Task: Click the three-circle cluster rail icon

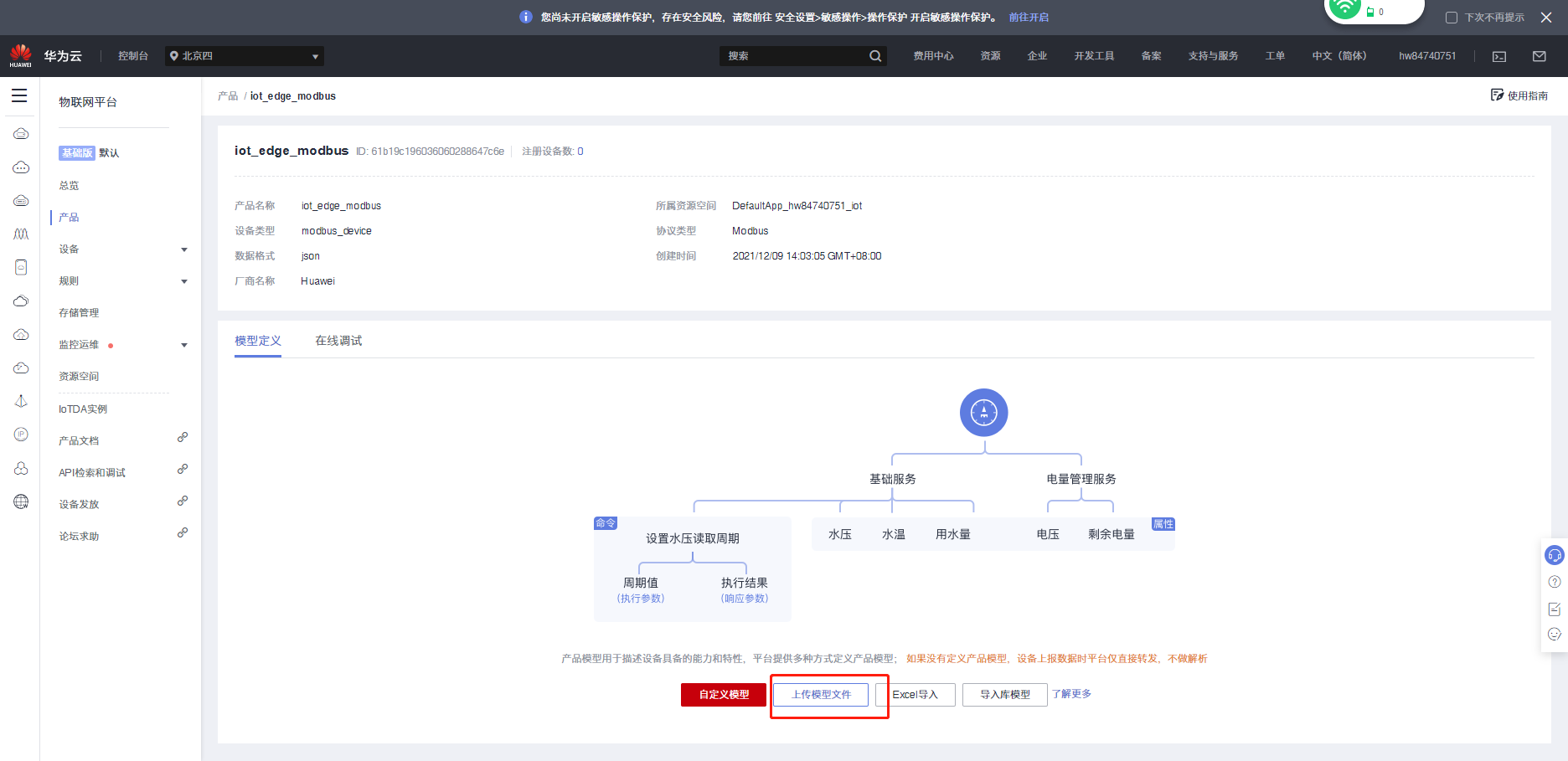Action: (x=21, y=468)
